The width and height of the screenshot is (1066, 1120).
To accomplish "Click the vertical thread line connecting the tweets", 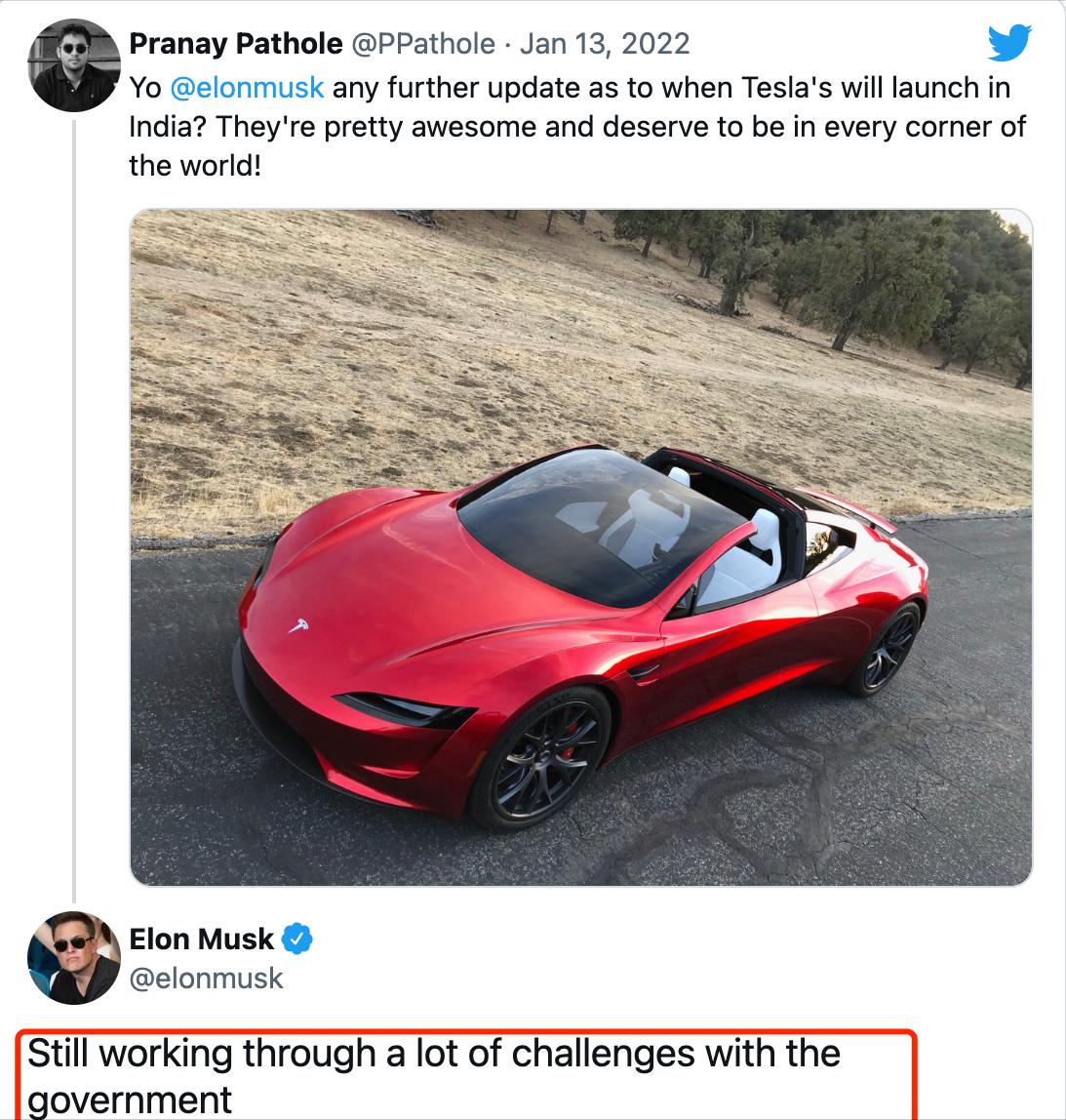I will coord(73,511).
